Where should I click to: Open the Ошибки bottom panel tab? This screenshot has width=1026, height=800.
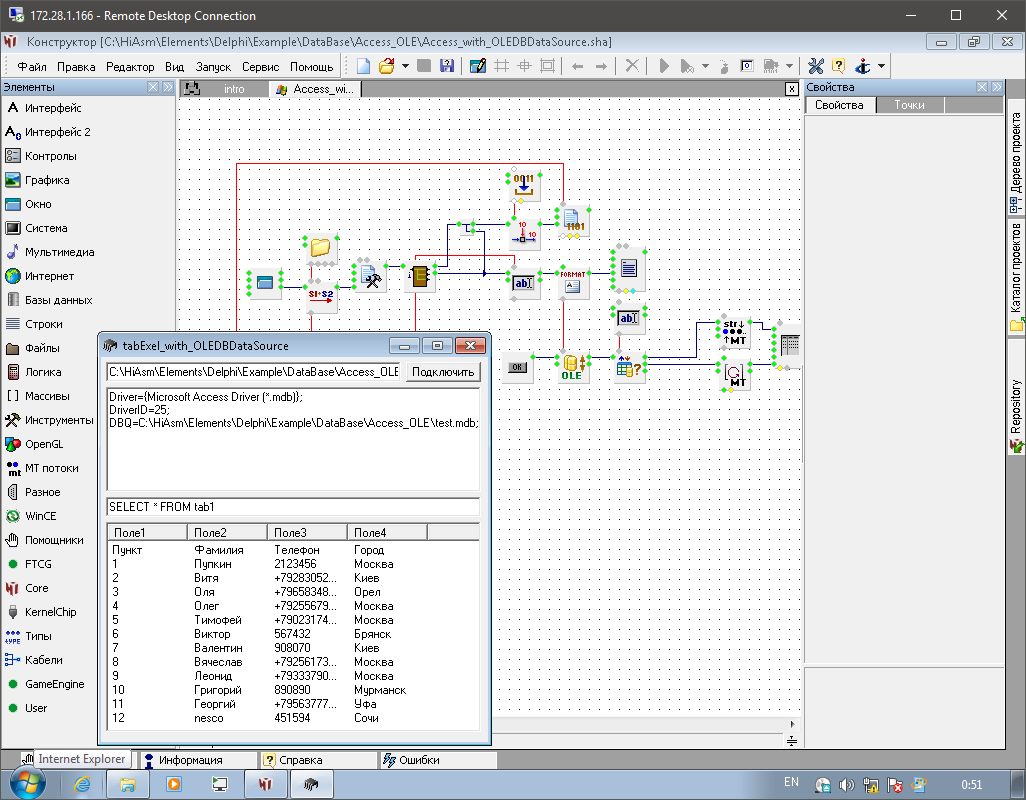pyautogui.click(x=419, y=760)
